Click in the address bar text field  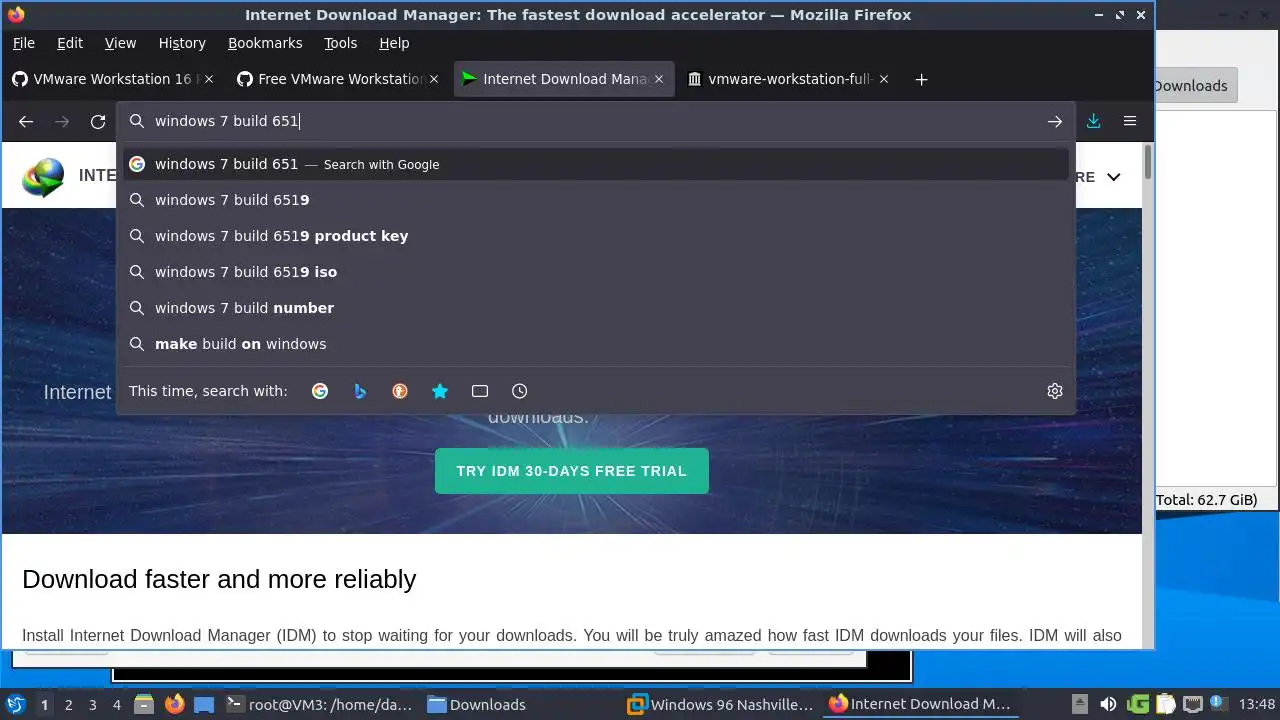[594, 121]
